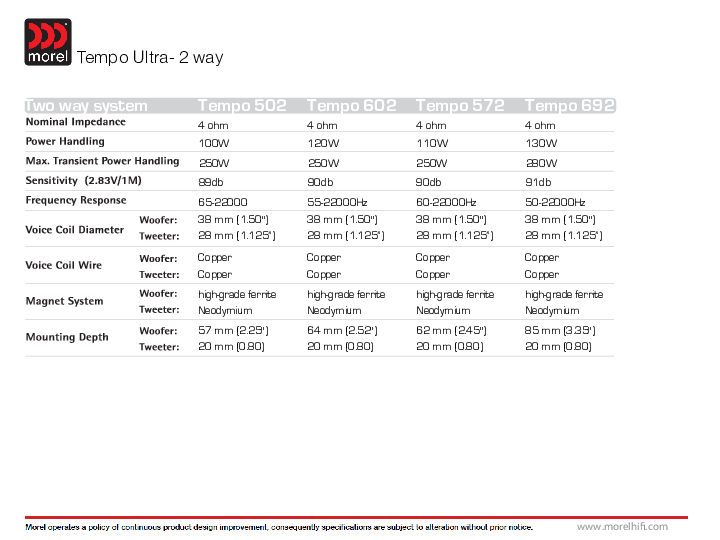The image size is (720, 540).
Task: Click the 'Mounting Depth' row label
Action: point(67,337)
